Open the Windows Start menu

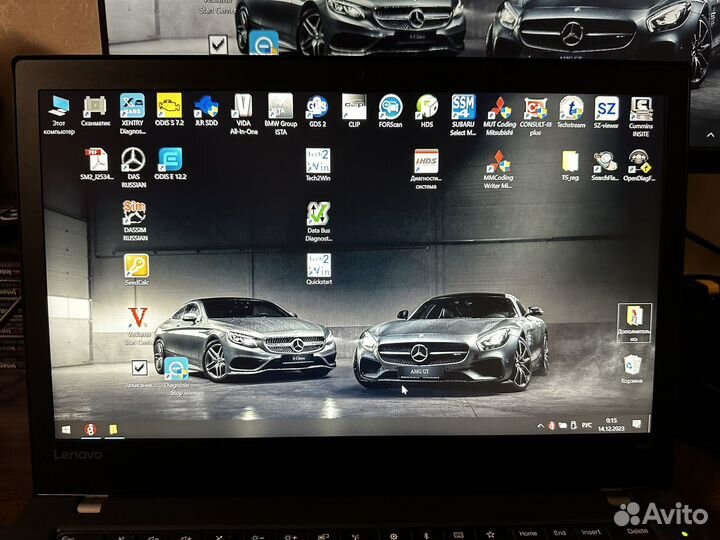[x=66, y=430]
